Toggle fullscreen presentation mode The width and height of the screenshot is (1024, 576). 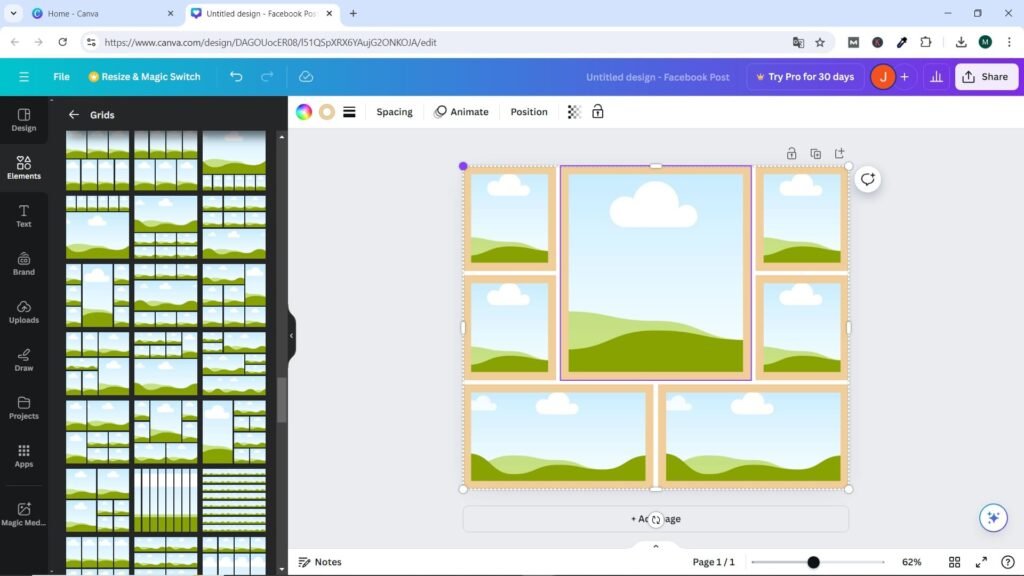click(x=981, y=562)
